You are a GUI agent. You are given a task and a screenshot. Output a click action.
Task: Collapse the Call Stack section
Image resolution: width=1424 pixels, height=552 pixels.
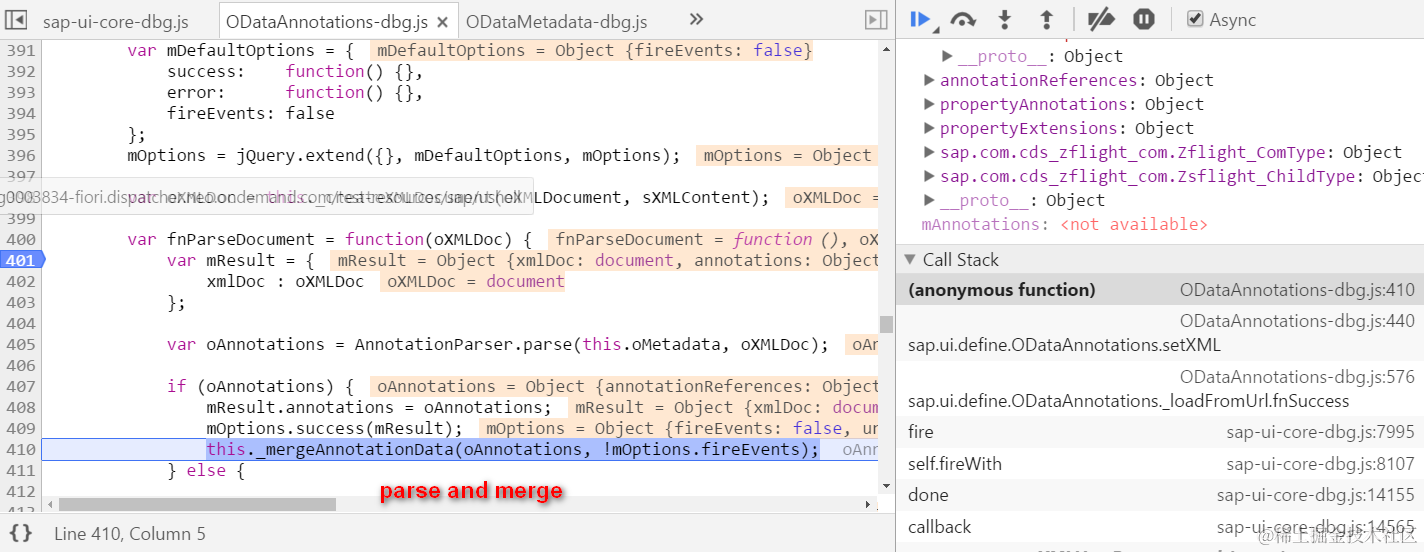(910, 259)
